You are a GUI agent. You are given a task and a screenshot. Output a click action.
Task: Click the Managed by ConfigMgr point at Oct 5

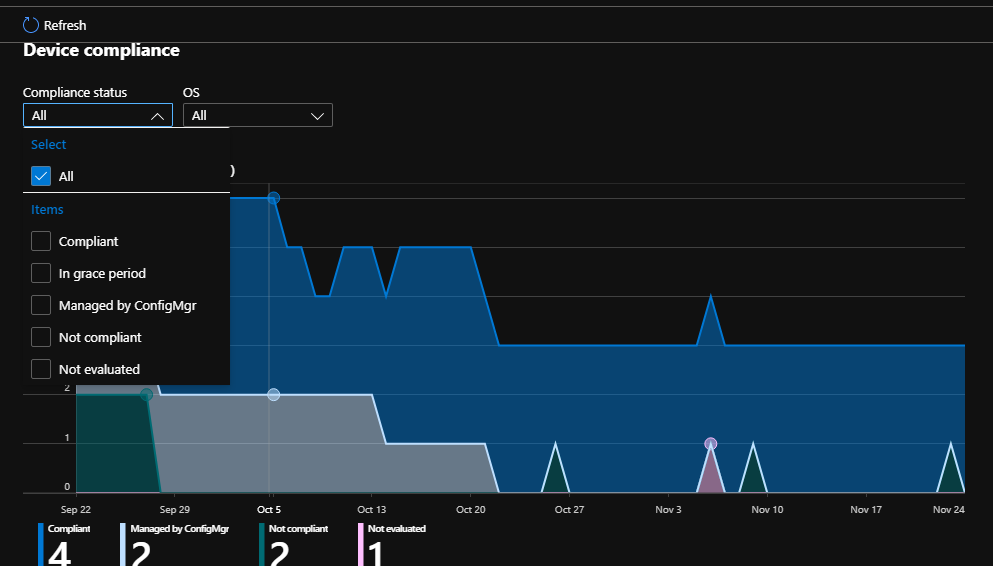click(273, 395)
